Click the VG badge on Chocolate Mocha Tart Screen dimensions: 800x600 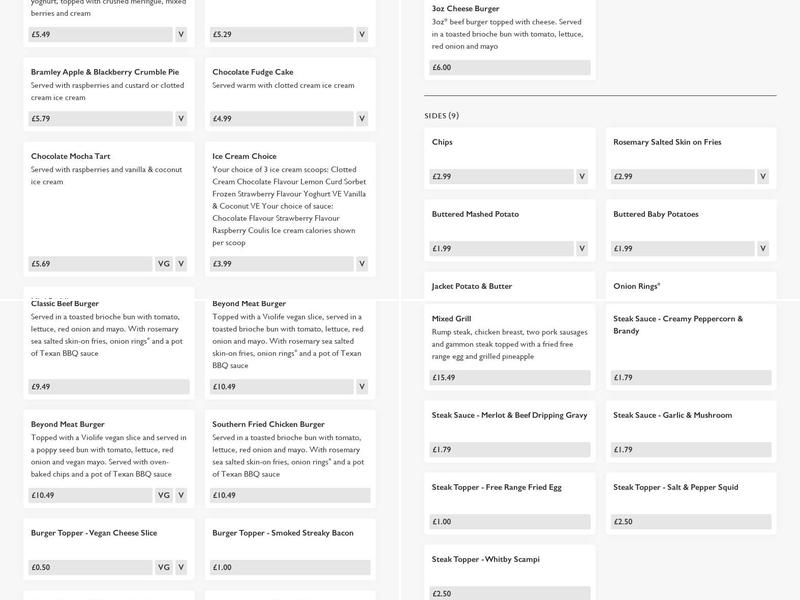click(164, 264)
